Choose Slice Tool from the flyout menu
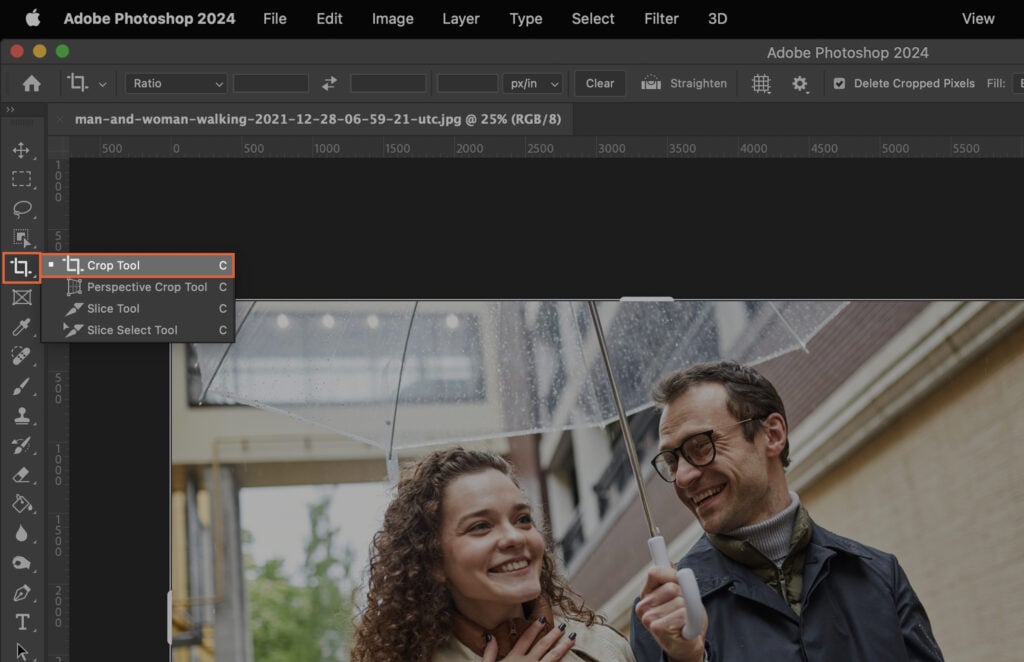This screenshot has height=662, width=1024. coord(115,308)
